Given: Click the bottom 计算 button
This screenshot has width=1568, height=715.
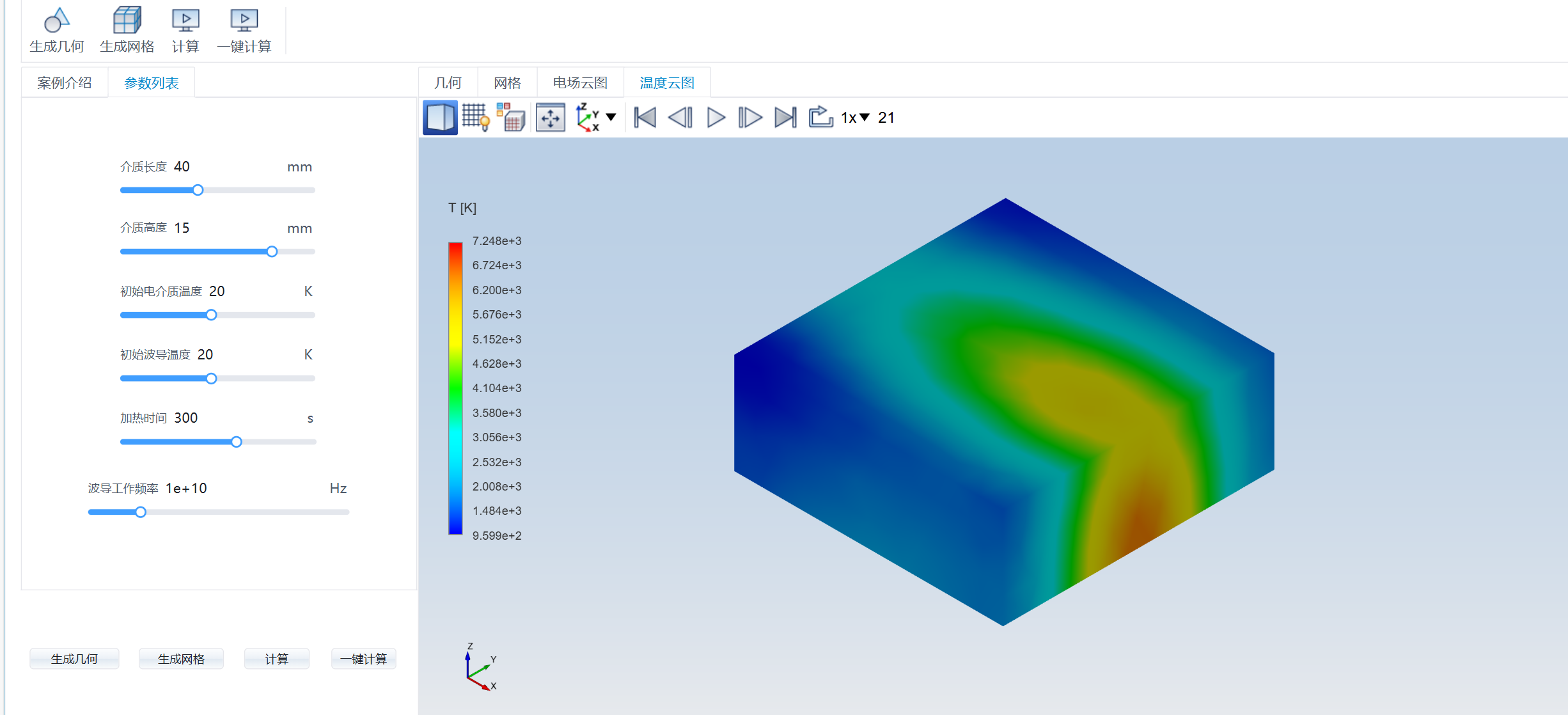Looking at the screenshot, I should pos(277,659).
